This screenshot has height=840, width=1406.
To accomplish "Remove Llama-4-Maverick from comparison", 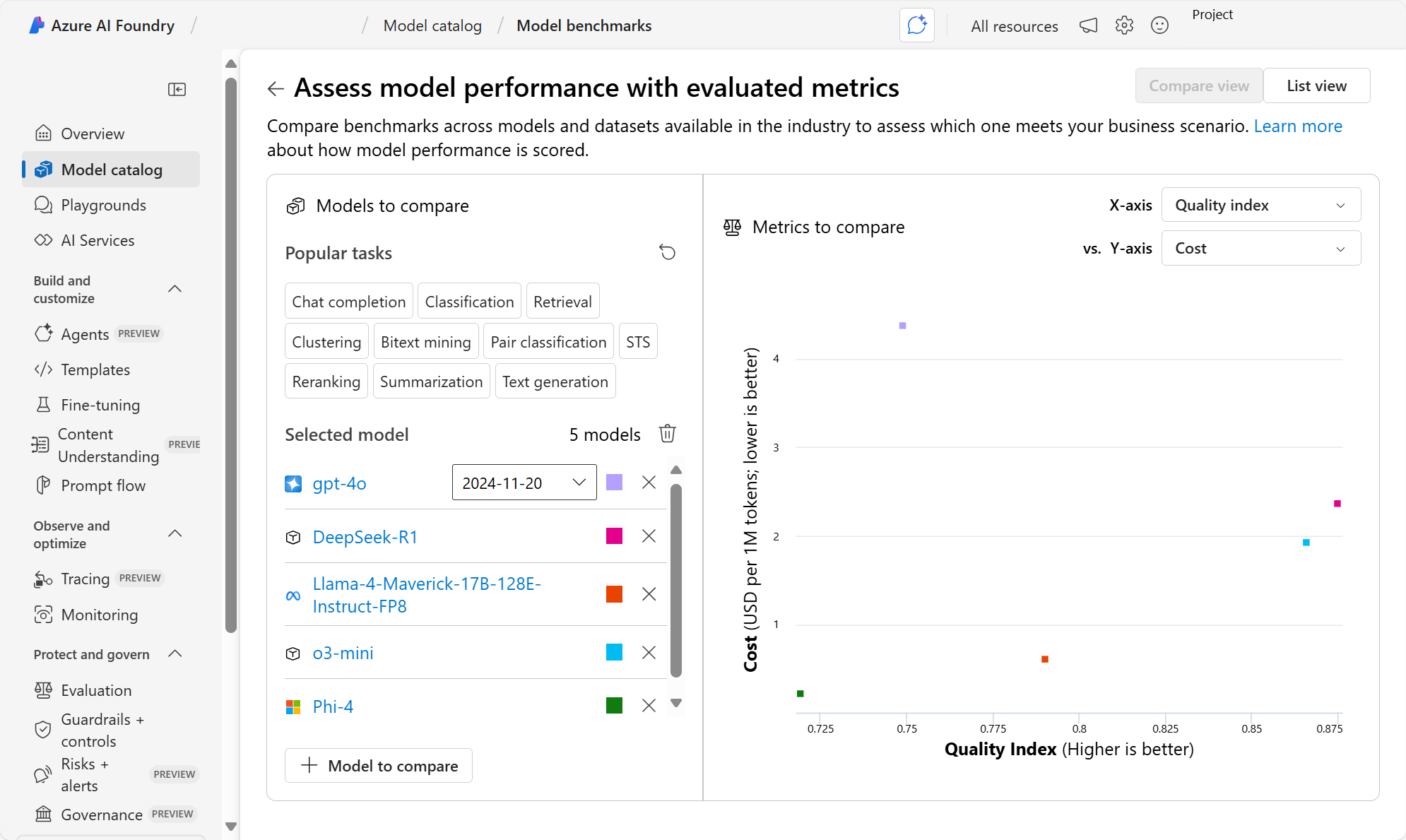I will click(649, 594).
